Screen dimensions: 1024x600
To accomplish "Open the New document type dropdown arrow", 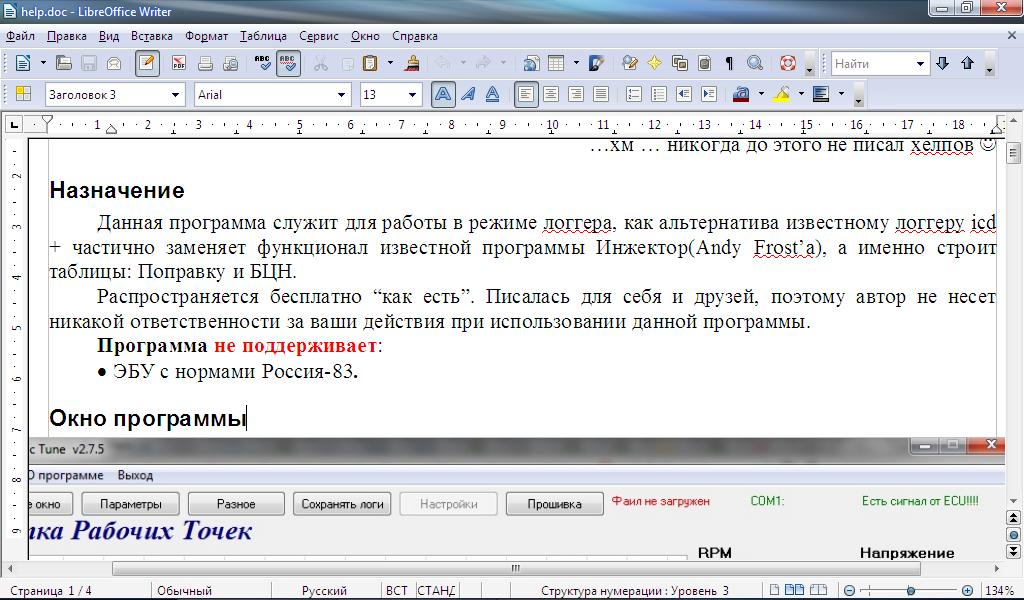I will 43,63.
